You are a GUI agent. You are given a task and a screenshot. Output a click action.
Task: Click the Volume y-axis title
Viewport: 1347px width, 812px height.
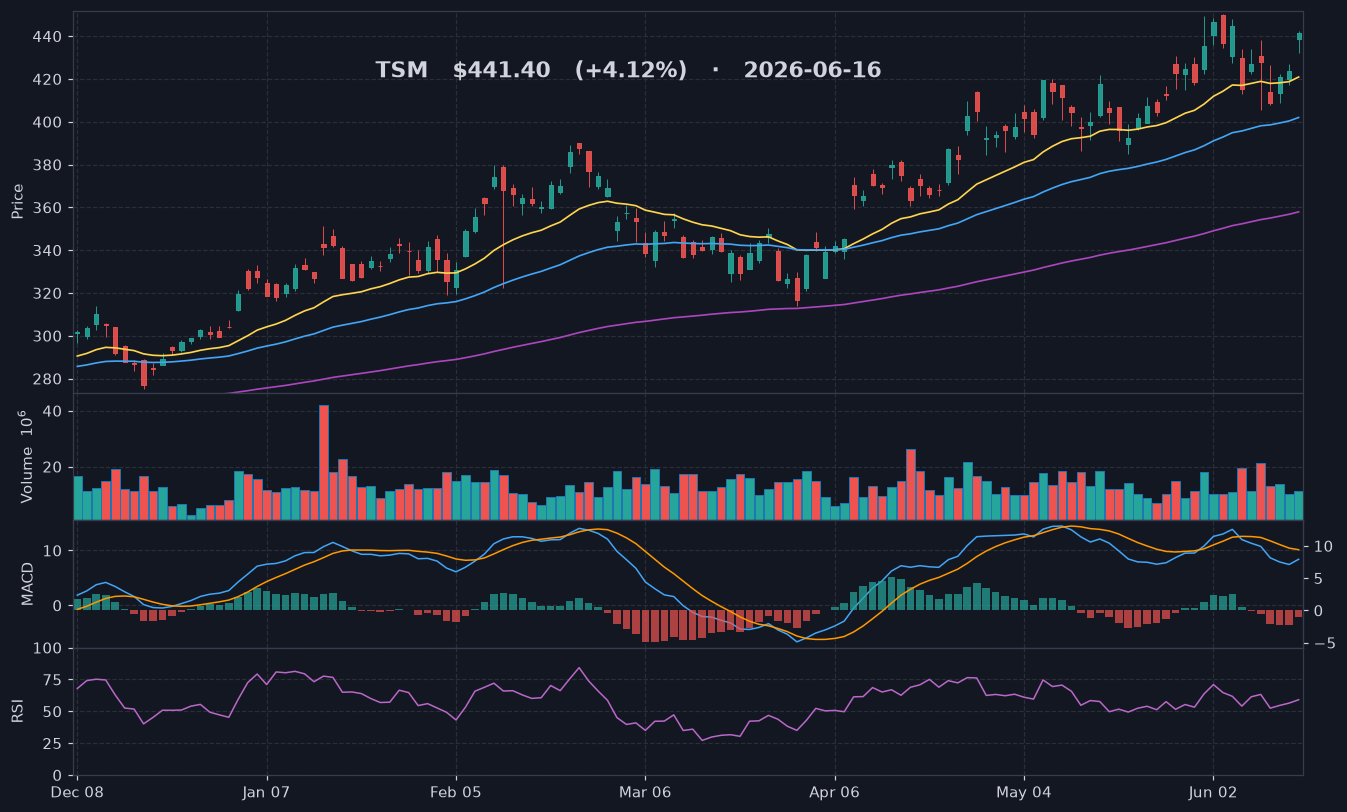pos(24,456)
